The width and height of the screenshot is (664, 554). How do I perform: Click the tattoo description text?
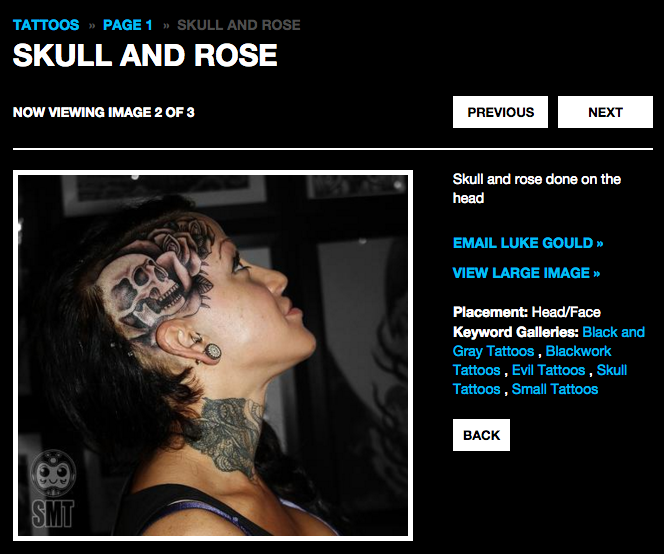(x=537, y=188)
